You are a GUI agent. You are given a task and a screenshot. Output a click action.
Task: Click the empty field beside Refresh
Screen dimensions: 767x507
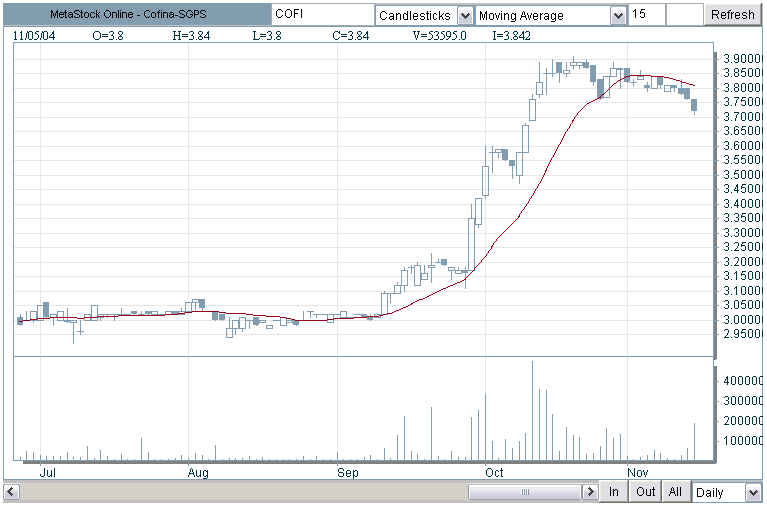tap(685, 15)
